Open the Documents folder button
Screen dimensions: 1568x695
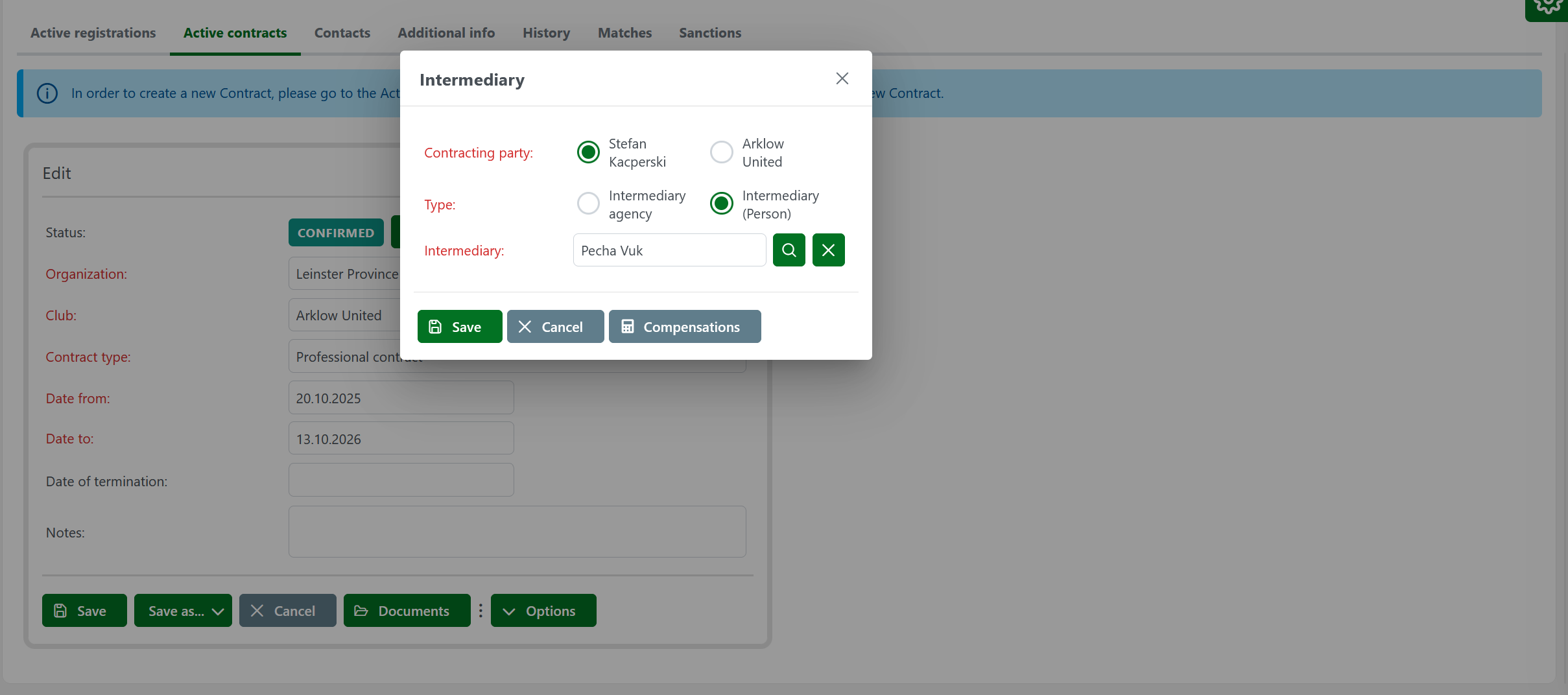pos(407,611)
